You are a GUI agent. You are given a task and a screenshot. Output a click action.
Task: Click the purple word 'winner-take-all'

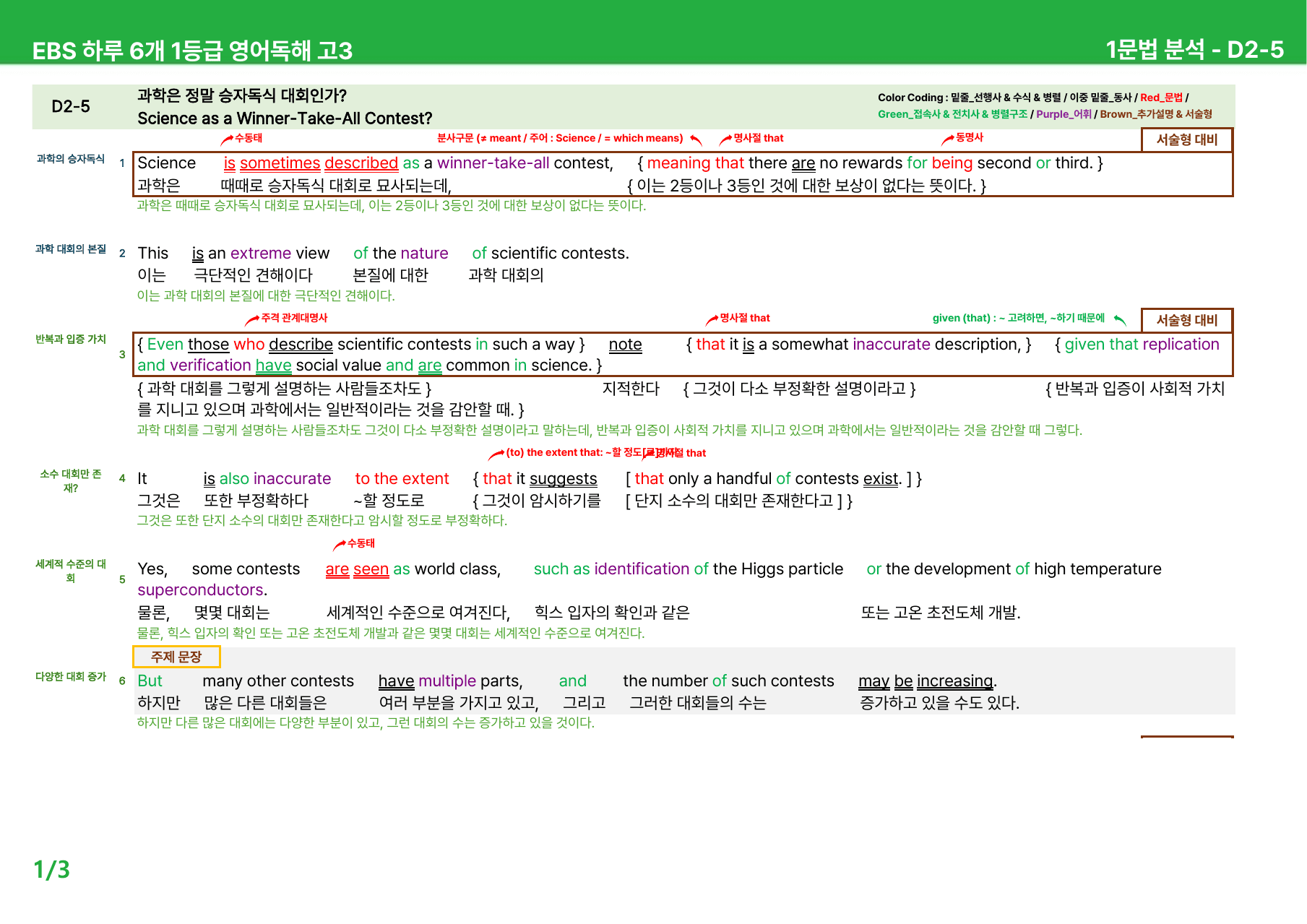[493, 163]
